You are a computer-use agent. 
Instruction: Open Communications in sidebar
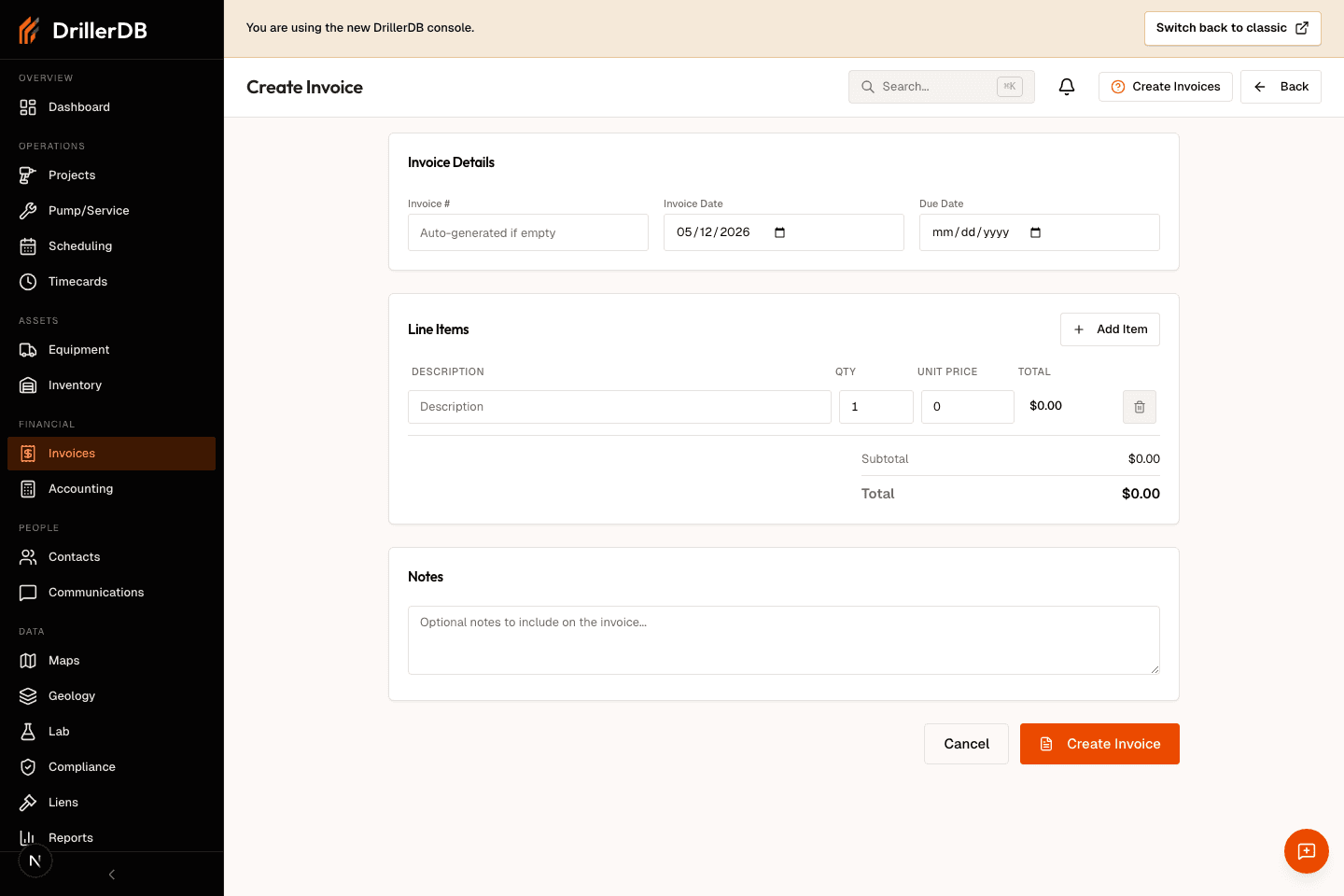coord(112,593)
